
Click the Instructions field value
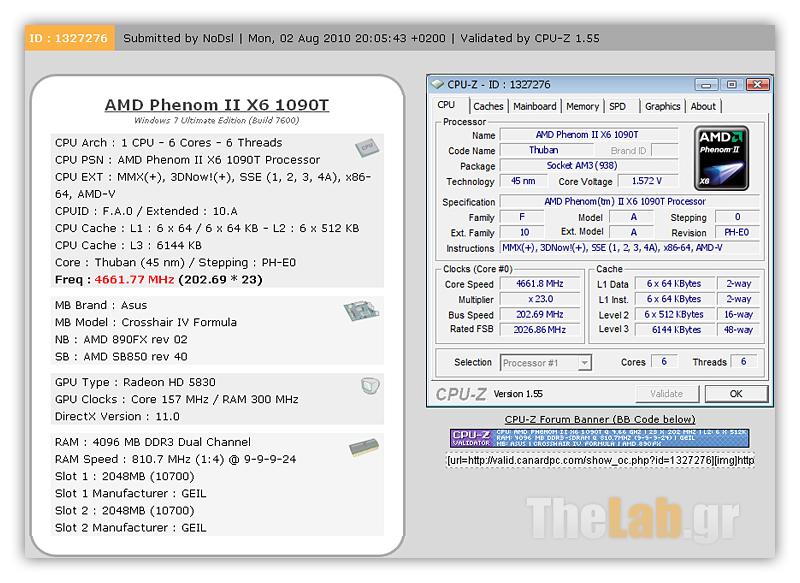pyautogui.click(x=629, y=248)
